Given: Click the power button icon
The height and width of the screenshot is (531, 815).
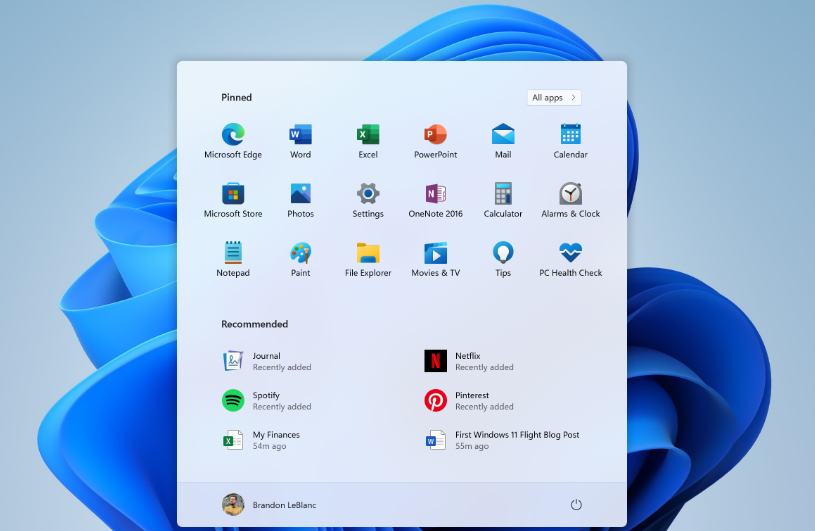Looking at the screenshot, I should pos(576,505).
